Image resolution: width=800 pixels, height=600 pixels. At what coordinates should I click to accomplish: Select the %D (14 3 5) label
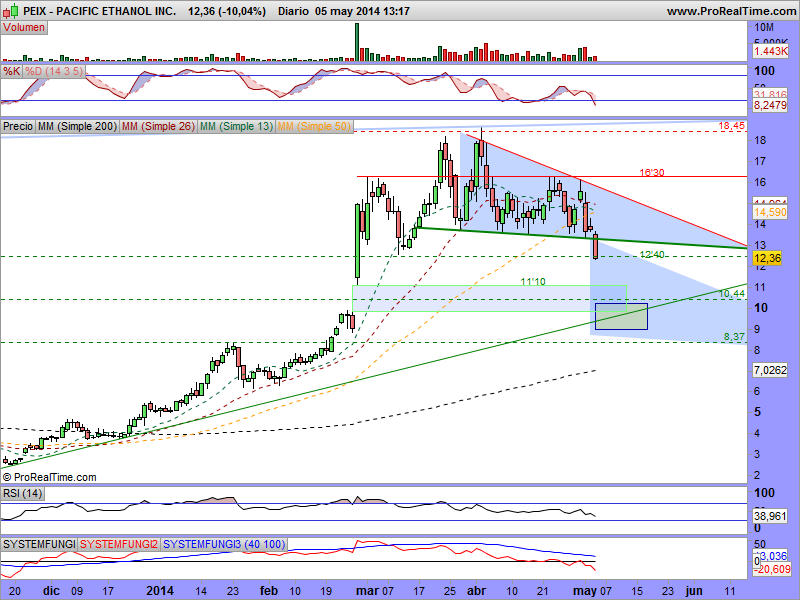pyautogui.click(x=54, y=71)
